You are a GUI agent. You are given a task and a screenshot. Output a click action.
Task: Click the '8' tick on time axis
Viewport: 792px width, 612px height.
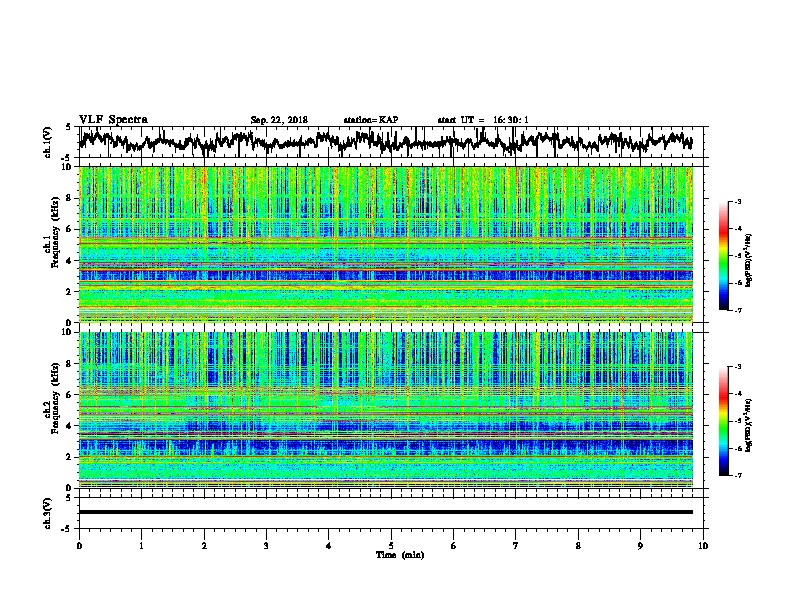pyautogui.click(x=578, y=546)
